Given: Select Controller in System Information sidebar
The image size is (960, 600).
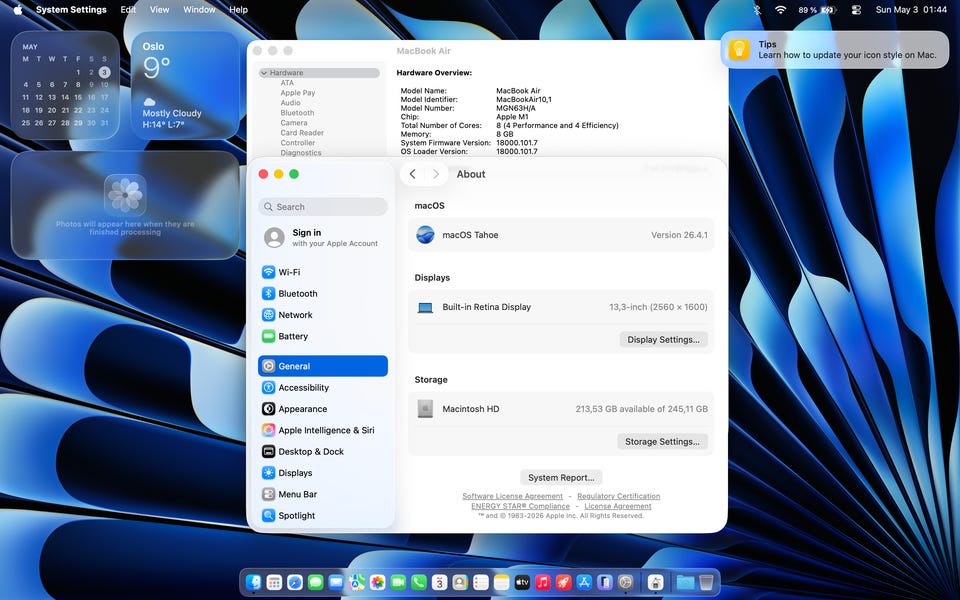Looking at the screenshot, I should (x=298, y=143).
